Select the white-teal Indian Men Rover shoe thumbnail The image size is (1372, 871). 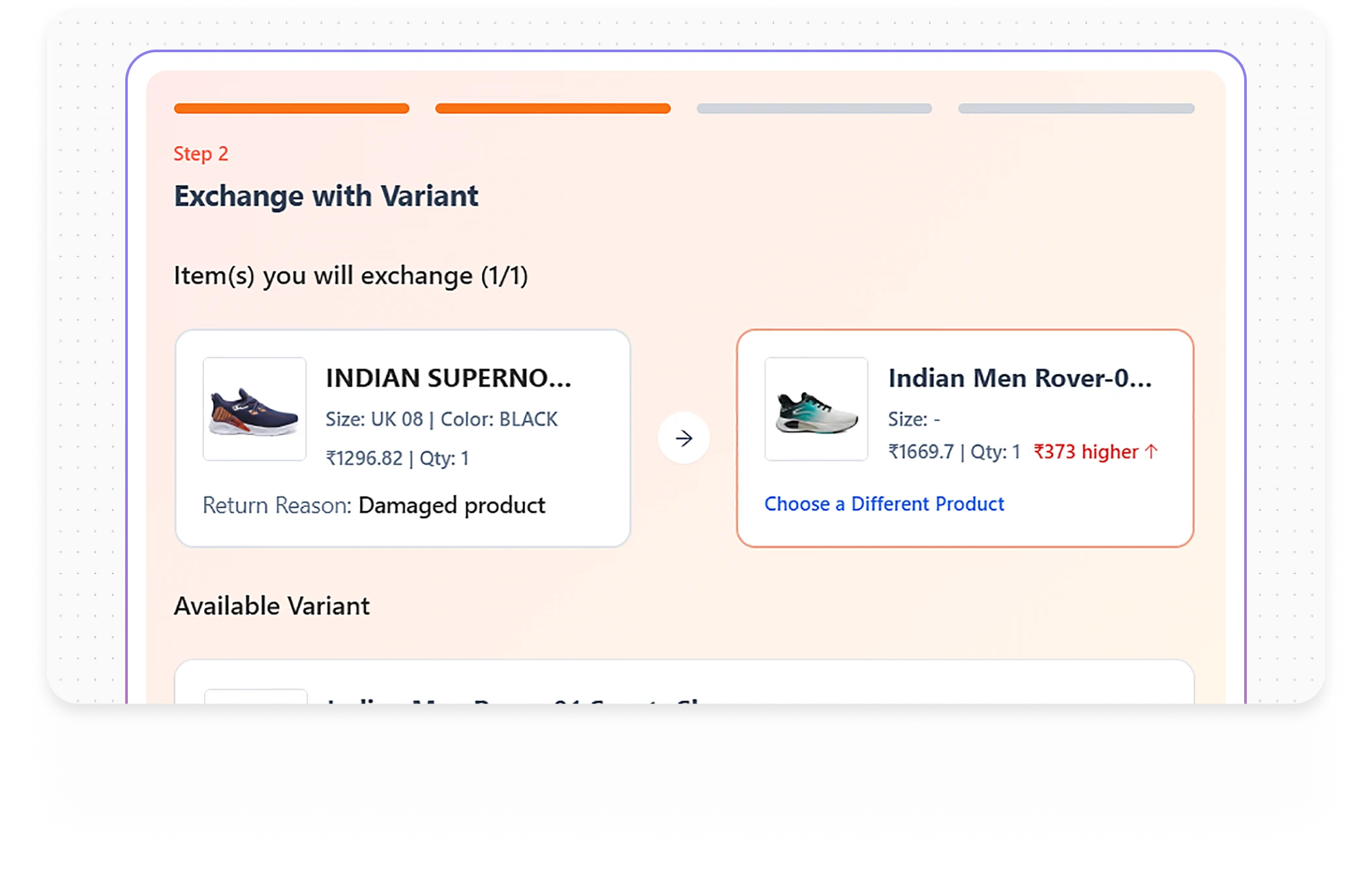[x=816, y=409]
